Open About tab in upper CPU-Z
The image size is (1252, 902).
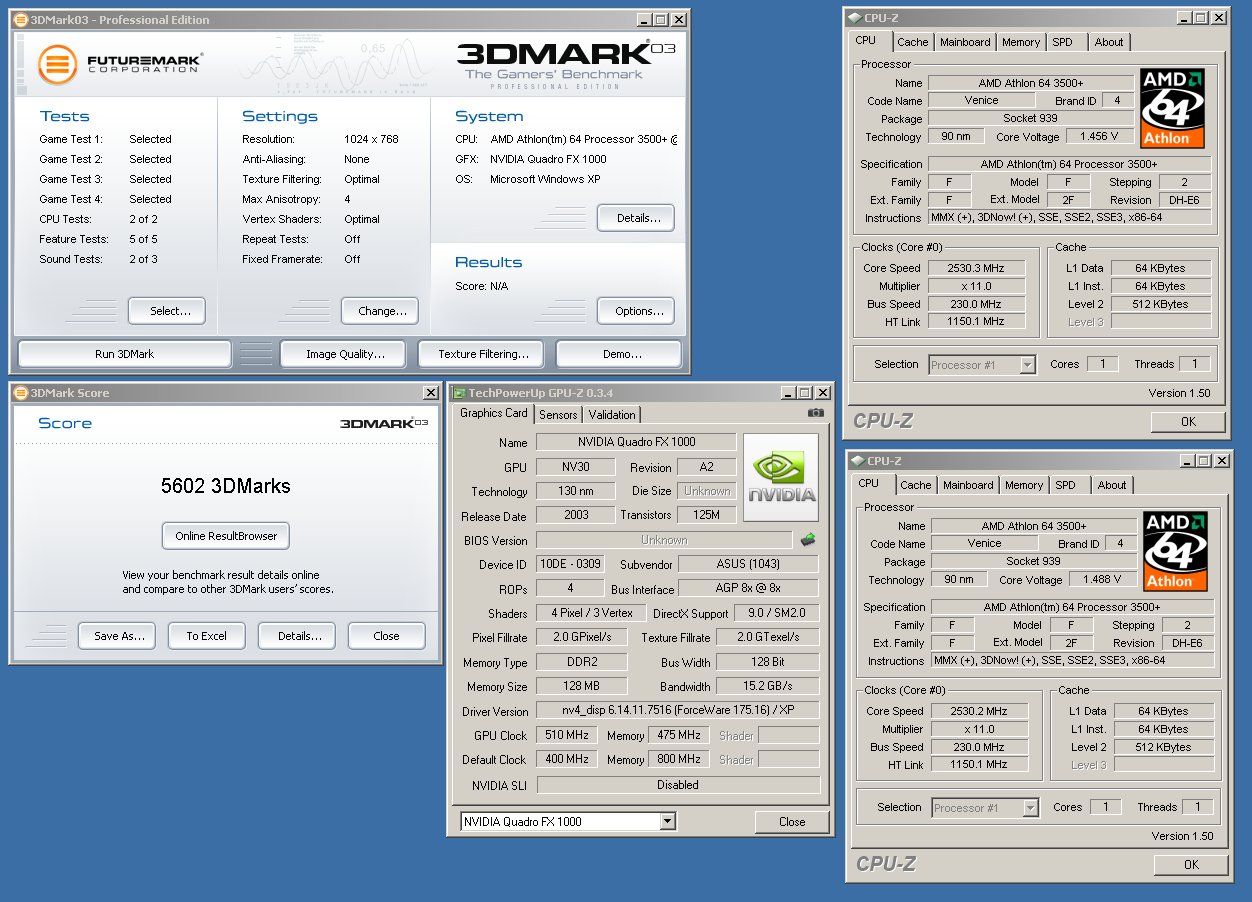point(1109,42)
